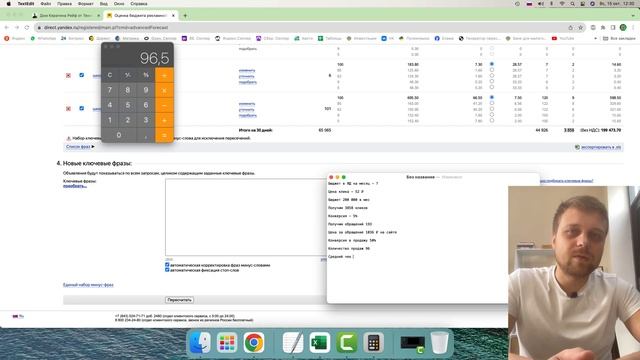Screen dimensions: 640x360
Task: Open the TextEdit menu in the menu bar
Action: point(26,4)
